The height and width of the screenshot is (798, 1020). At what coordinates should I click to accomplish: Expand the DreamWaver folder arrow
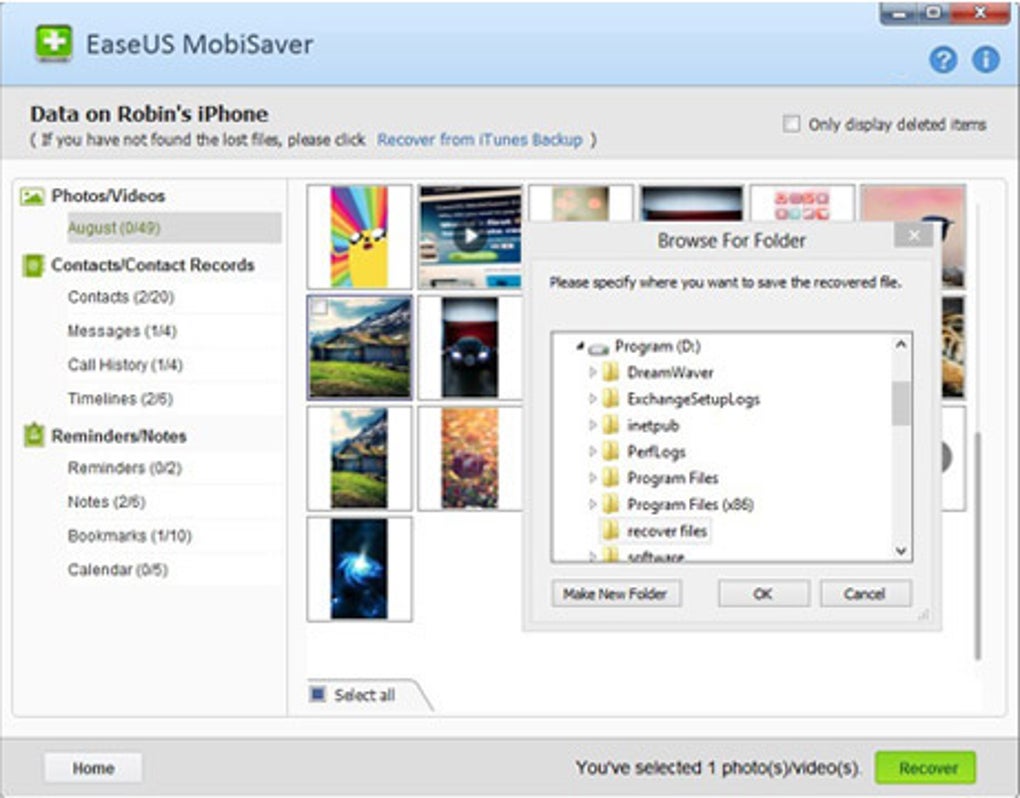(593, 372)
